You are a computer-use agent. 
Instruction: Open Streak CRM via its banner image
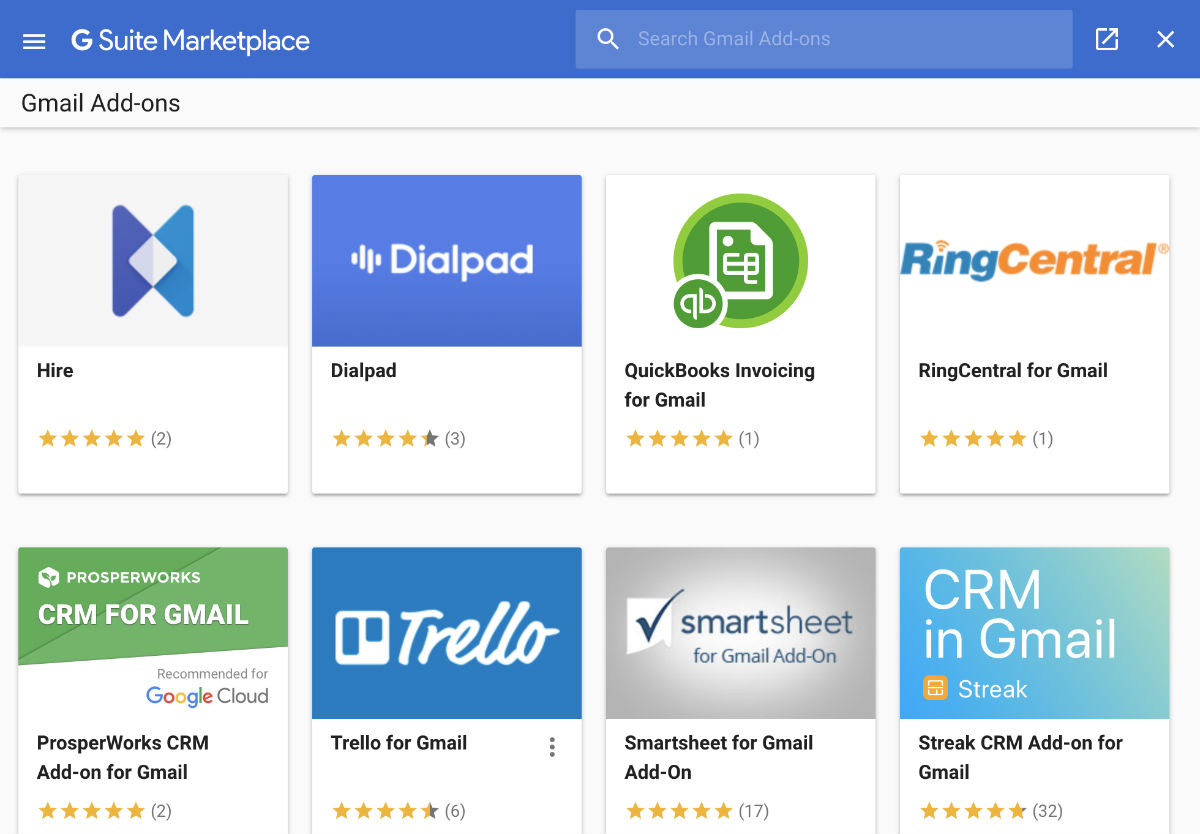(1034, 632)
